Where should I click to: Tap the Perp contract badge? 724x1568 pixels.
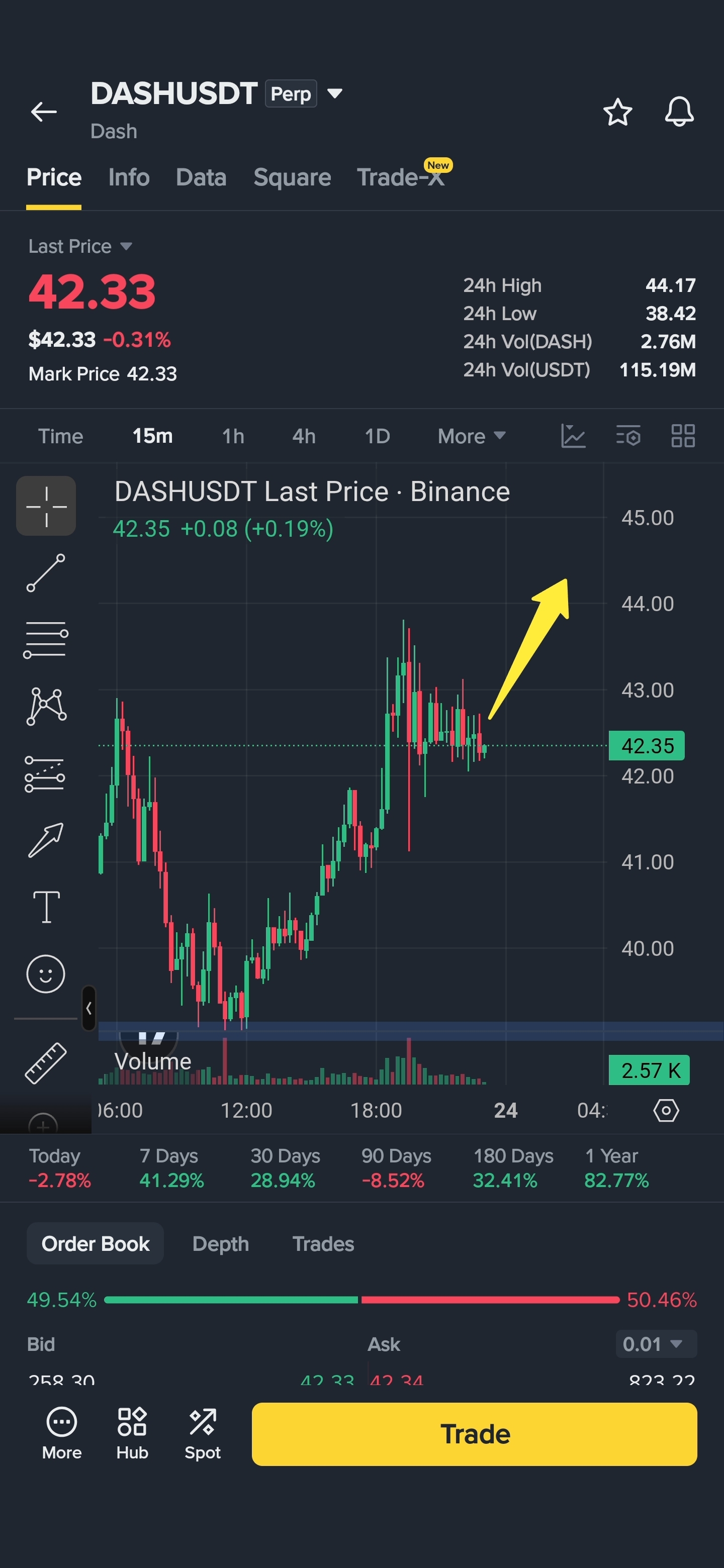click(x=291, y=93)
